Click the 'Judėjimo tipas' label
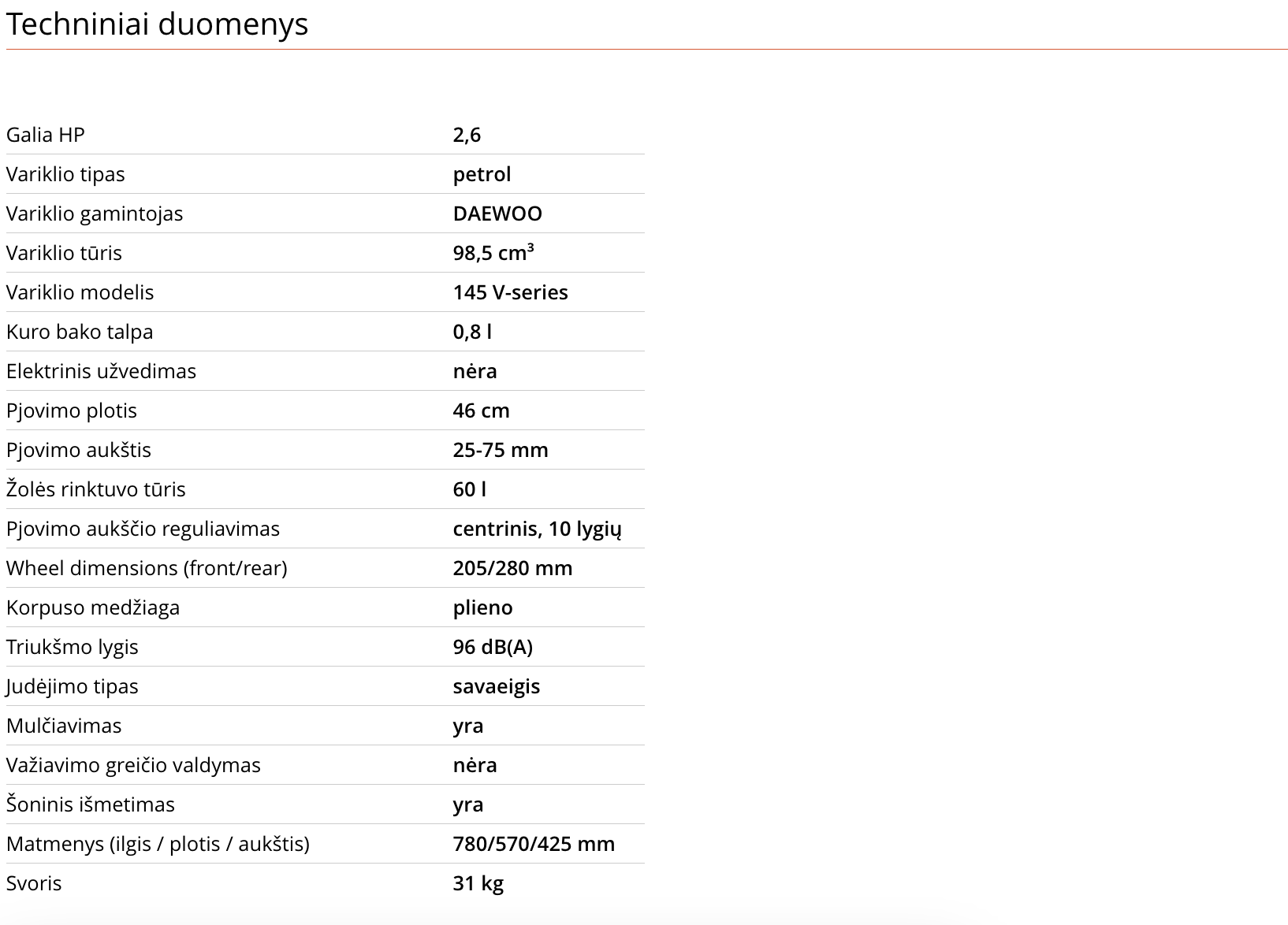Screen dimensions: 1288x925 [73, 686]
